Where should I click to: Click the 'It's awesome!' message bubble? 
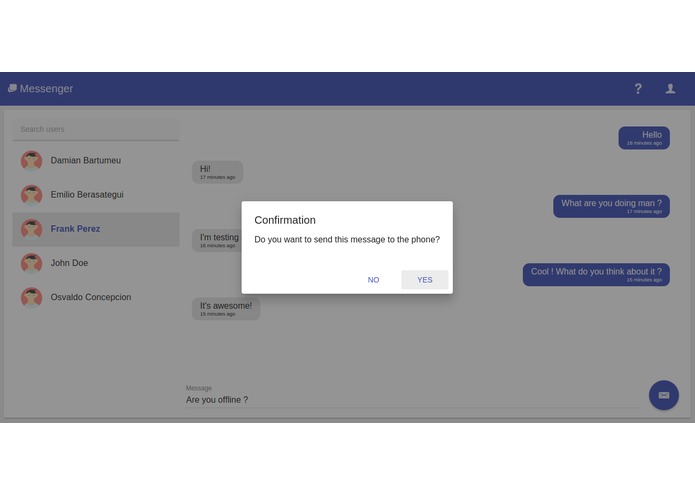(226, 308)
